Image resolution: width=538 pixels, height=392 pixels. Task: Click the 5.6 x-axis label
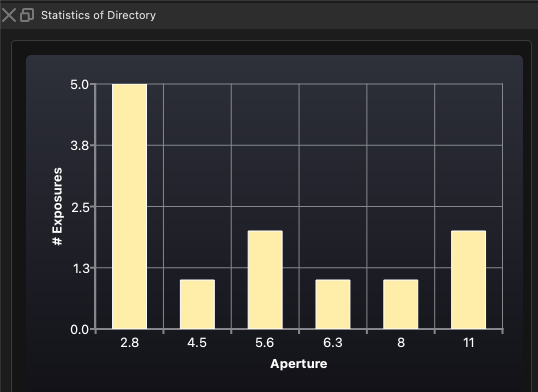265,343
